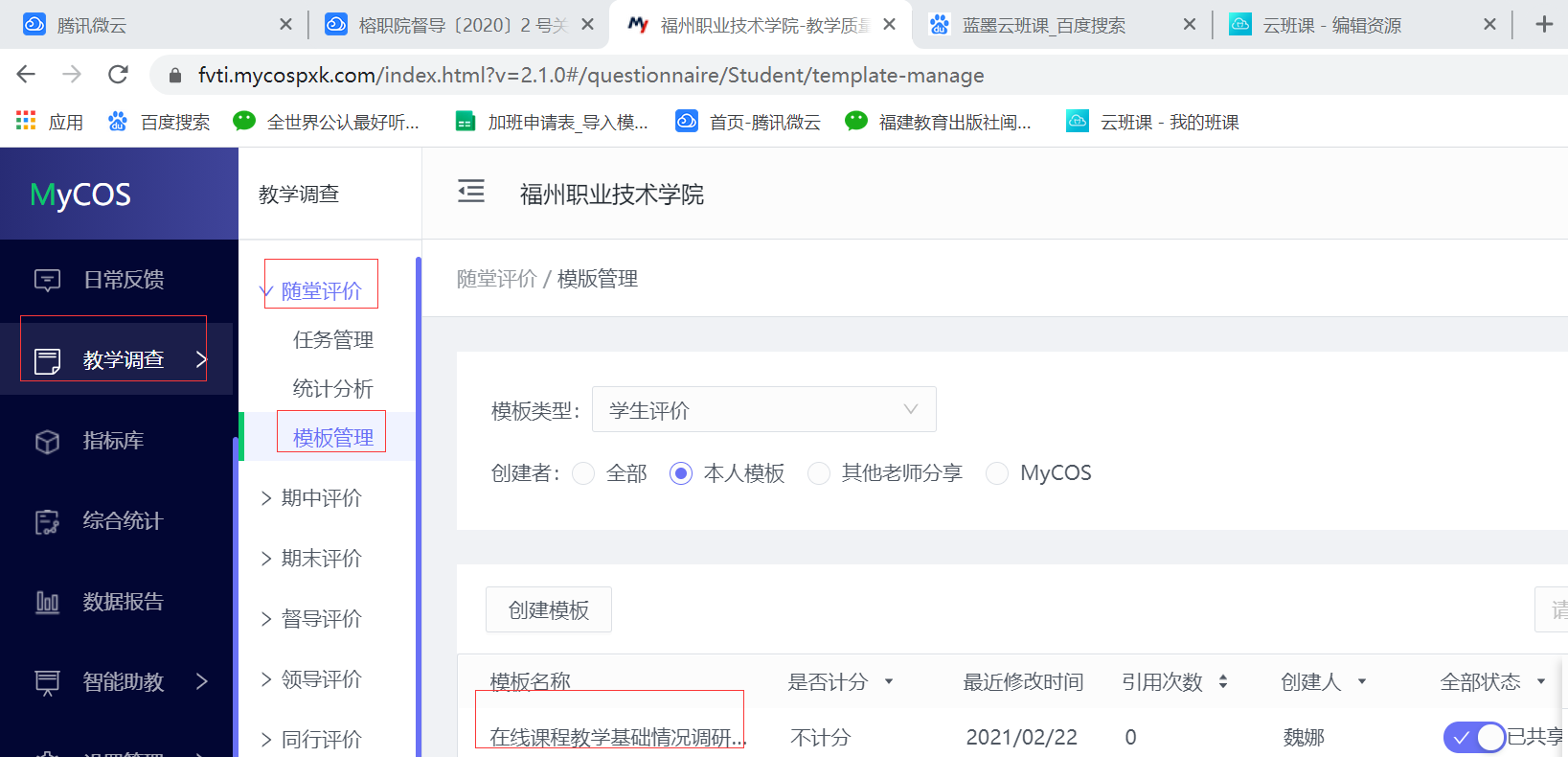The height and width of the screenshot is (757, 1568).
Task: Select the 全部 creator radio button
Action: [583, 473]
